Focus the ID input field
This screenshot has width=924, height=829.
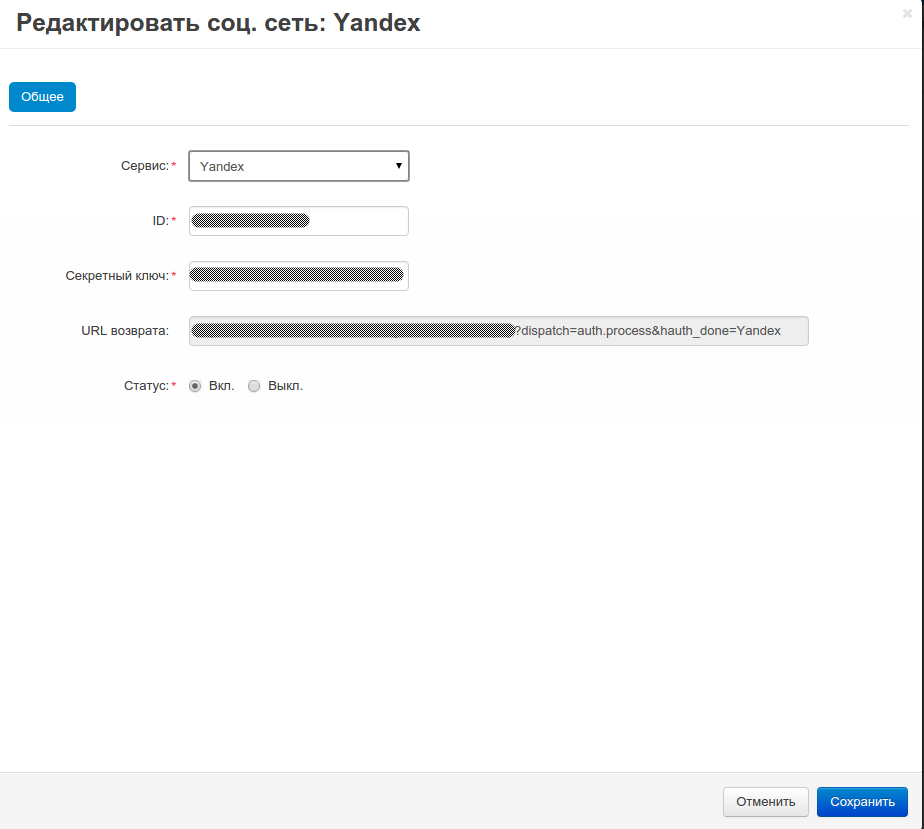click(x=298, y=221)
